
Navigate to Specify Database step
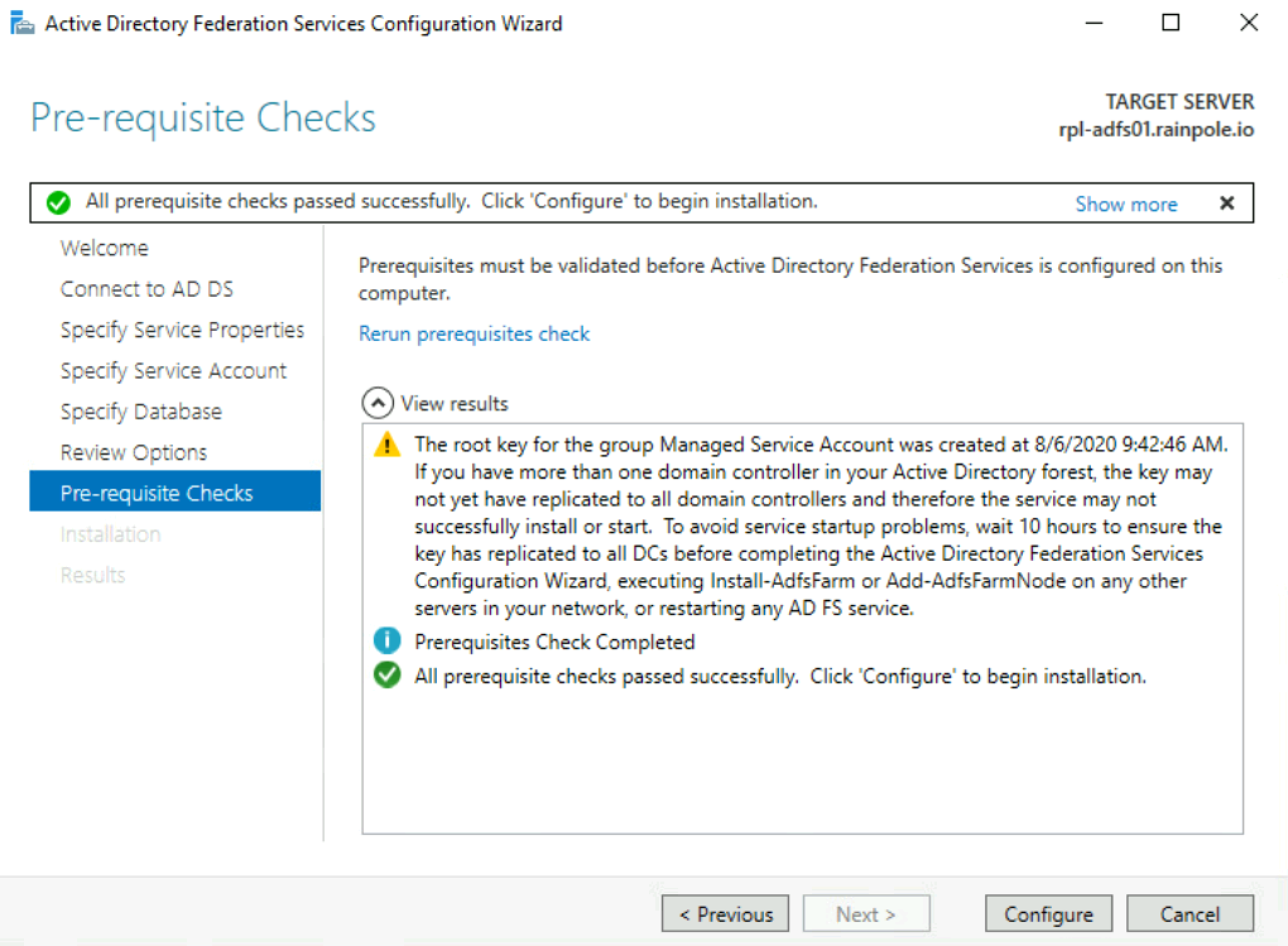tap(141, 412)
